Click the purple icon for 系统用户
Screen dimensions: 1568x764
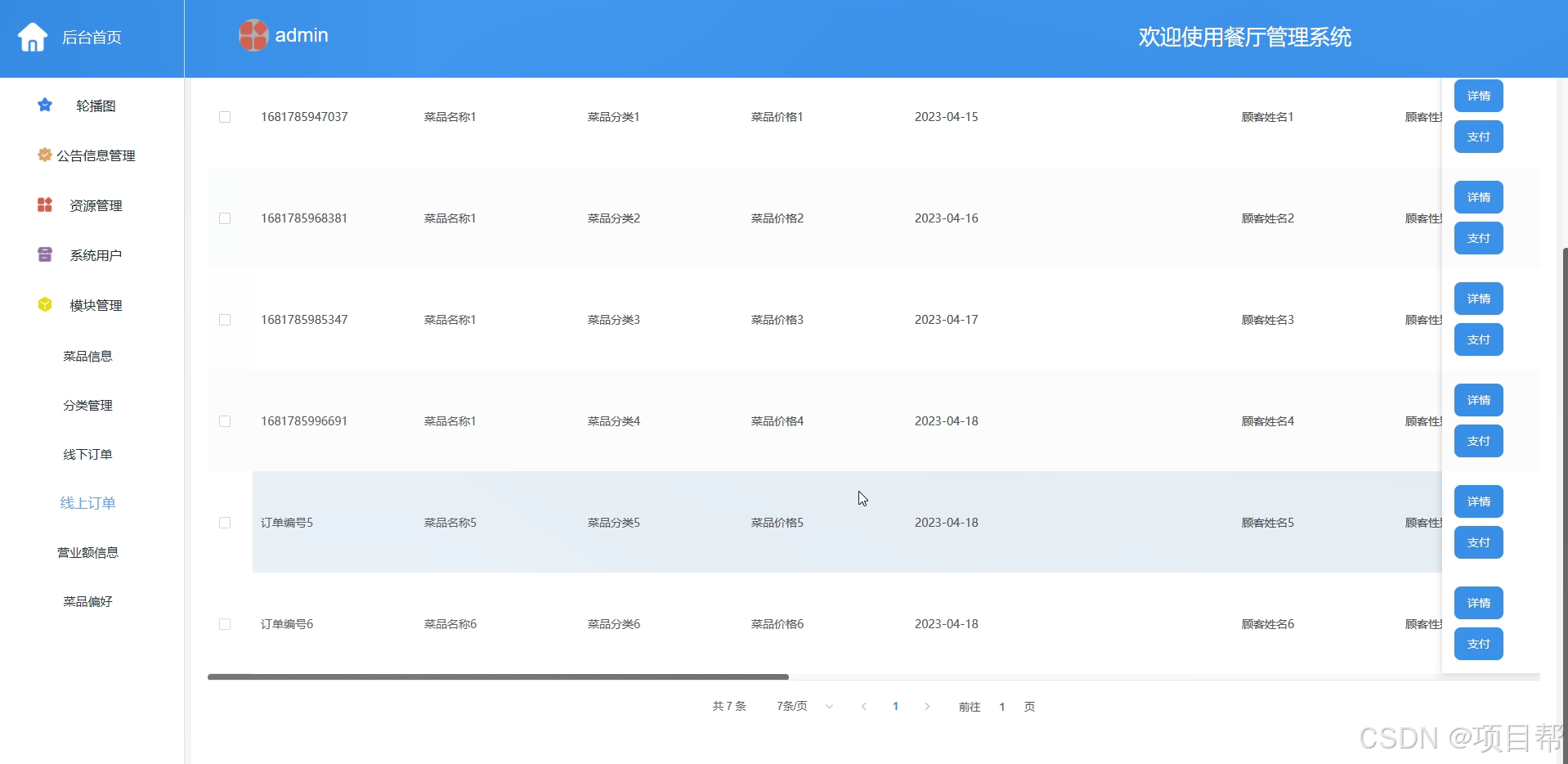point(45,254)
